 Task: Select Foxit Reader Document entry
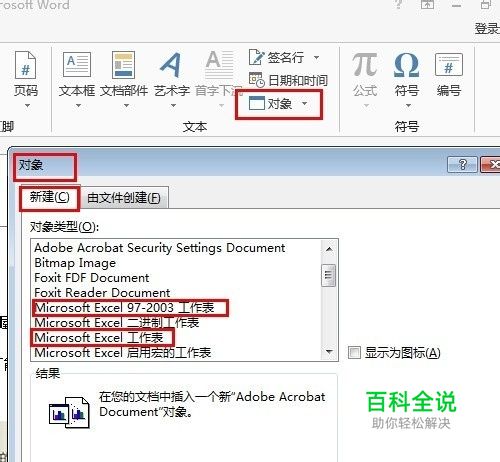pos(102,293)
